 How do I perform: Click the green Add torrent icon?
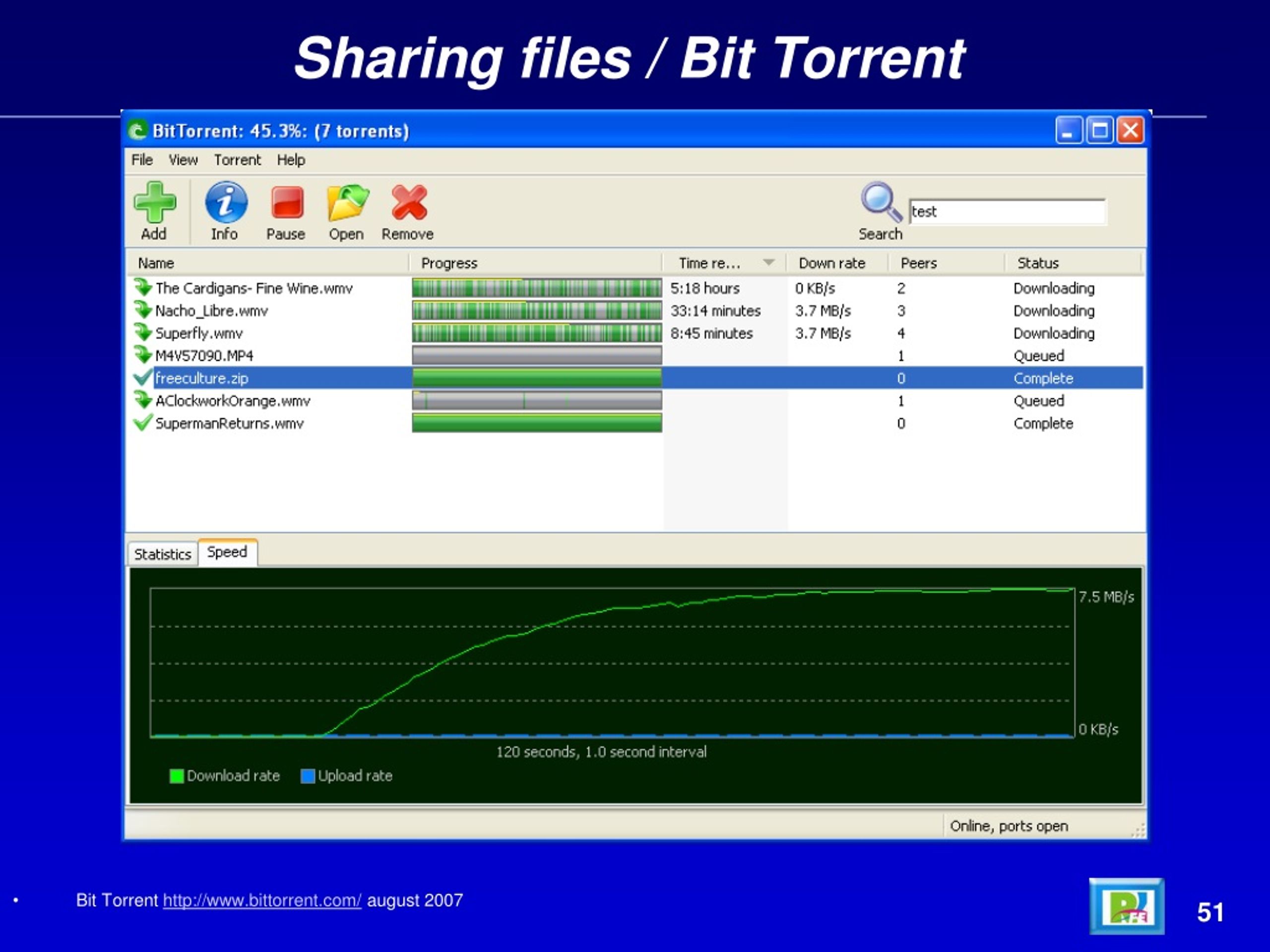(x=154, y=203)
